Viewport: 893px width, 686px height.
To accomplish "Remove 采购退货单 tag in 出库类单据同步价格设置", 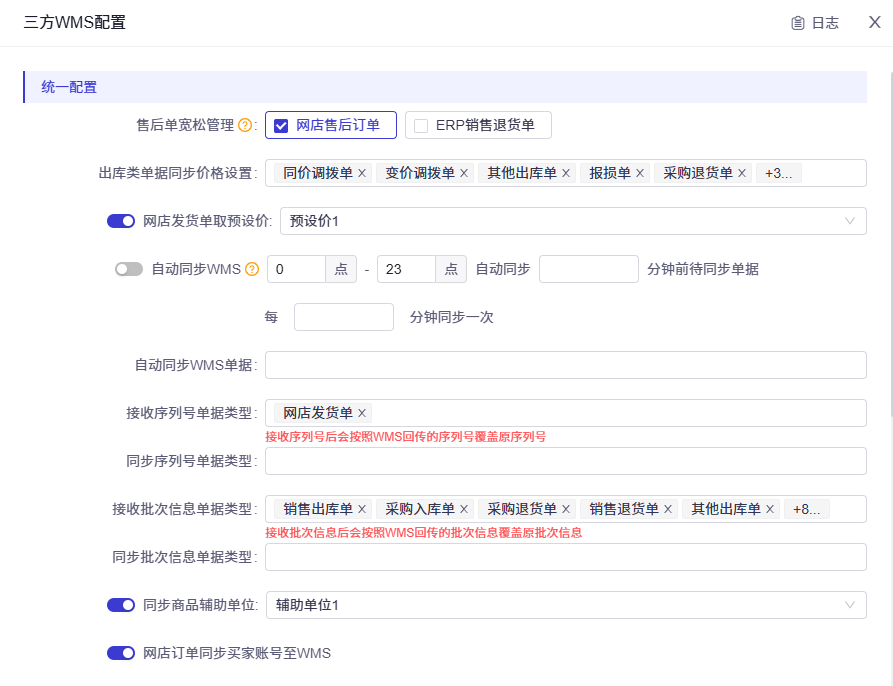I will (x=742, y=173).
